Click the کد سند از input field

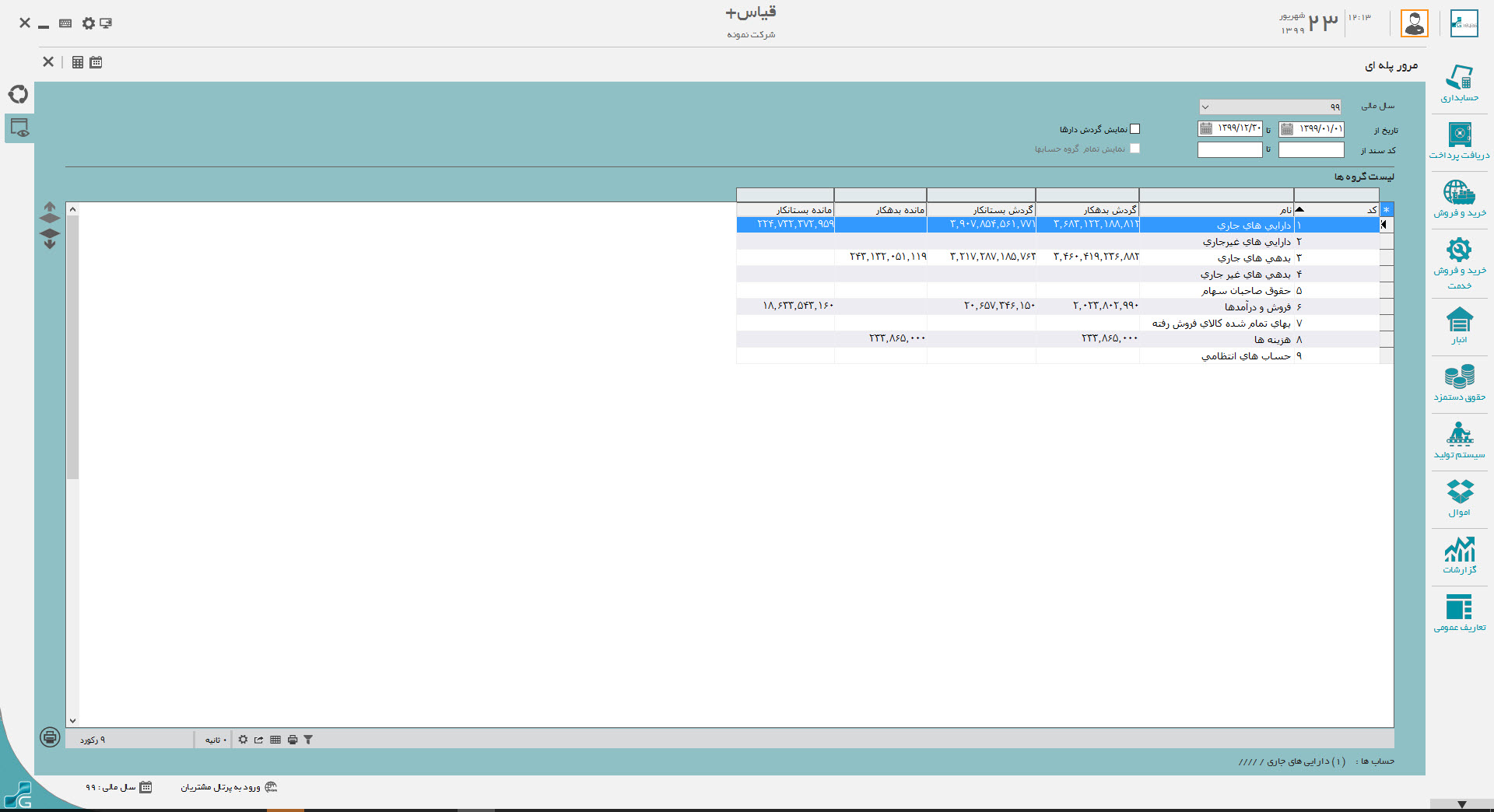coord(1311,149)
